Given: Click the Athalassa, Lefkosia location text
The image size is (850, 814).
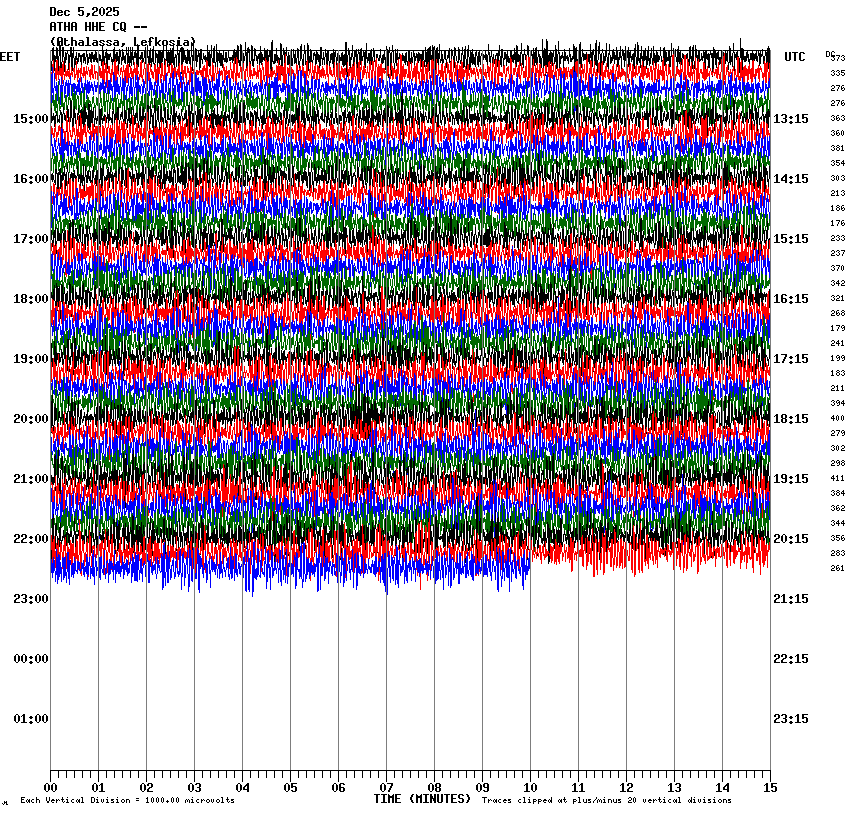Looking at the screenshot, I should [x=123, y=42].
